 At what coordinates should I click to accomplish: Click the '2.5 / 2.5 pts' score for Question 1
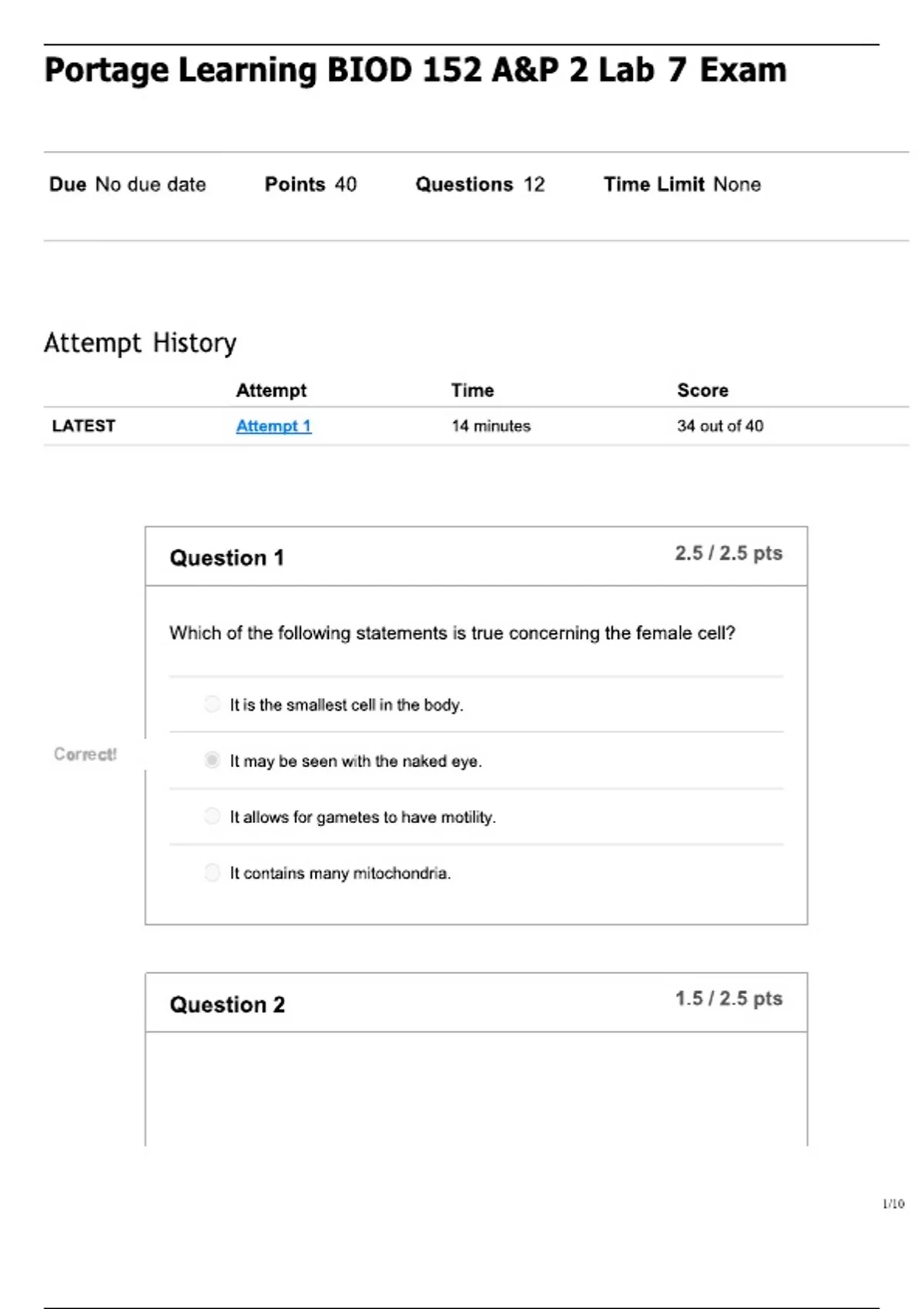tap(728, 553)
